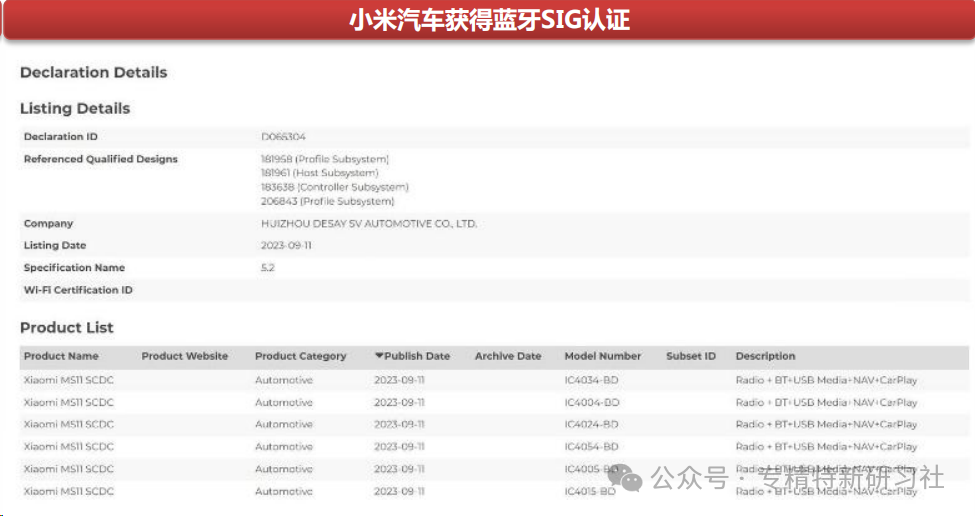Select model number IC4054-BD
The image size is (975, 516).
point(591,447)
